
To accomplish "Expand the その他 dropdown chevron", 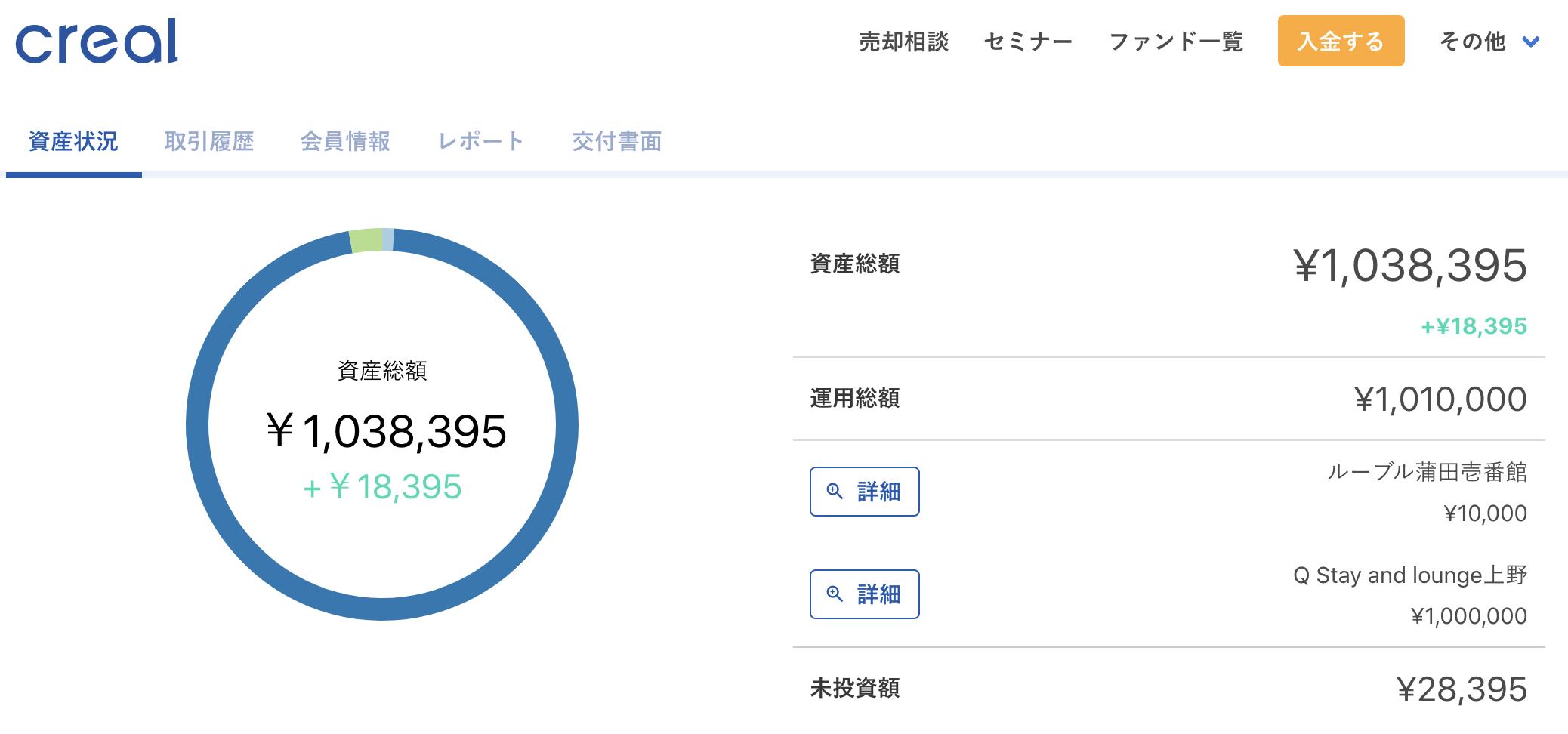I will (1530, 42).
